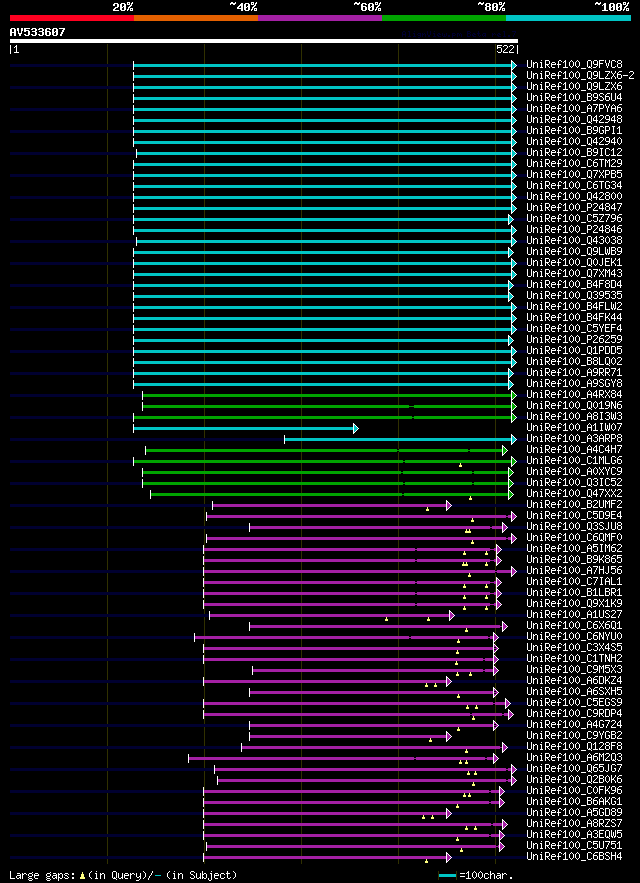The width and height of the screenshot is (640, 883).
Task: Select the UniRef100_Q9FVC8 hit label
Action: [575, 65]
